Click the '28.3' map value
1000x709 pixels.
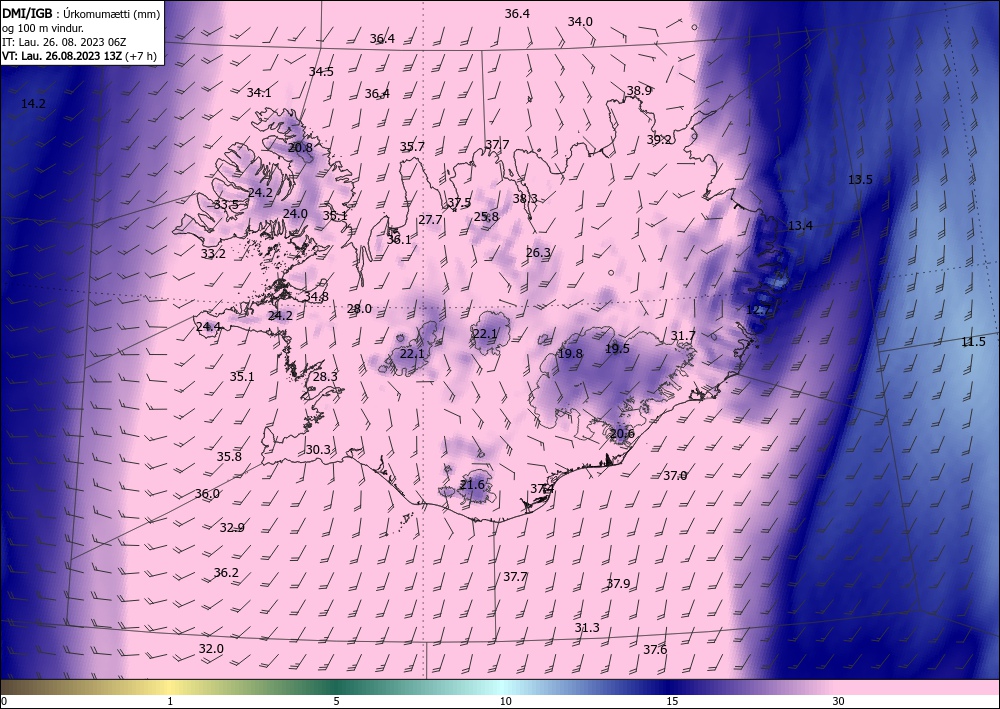pos(325,377)
